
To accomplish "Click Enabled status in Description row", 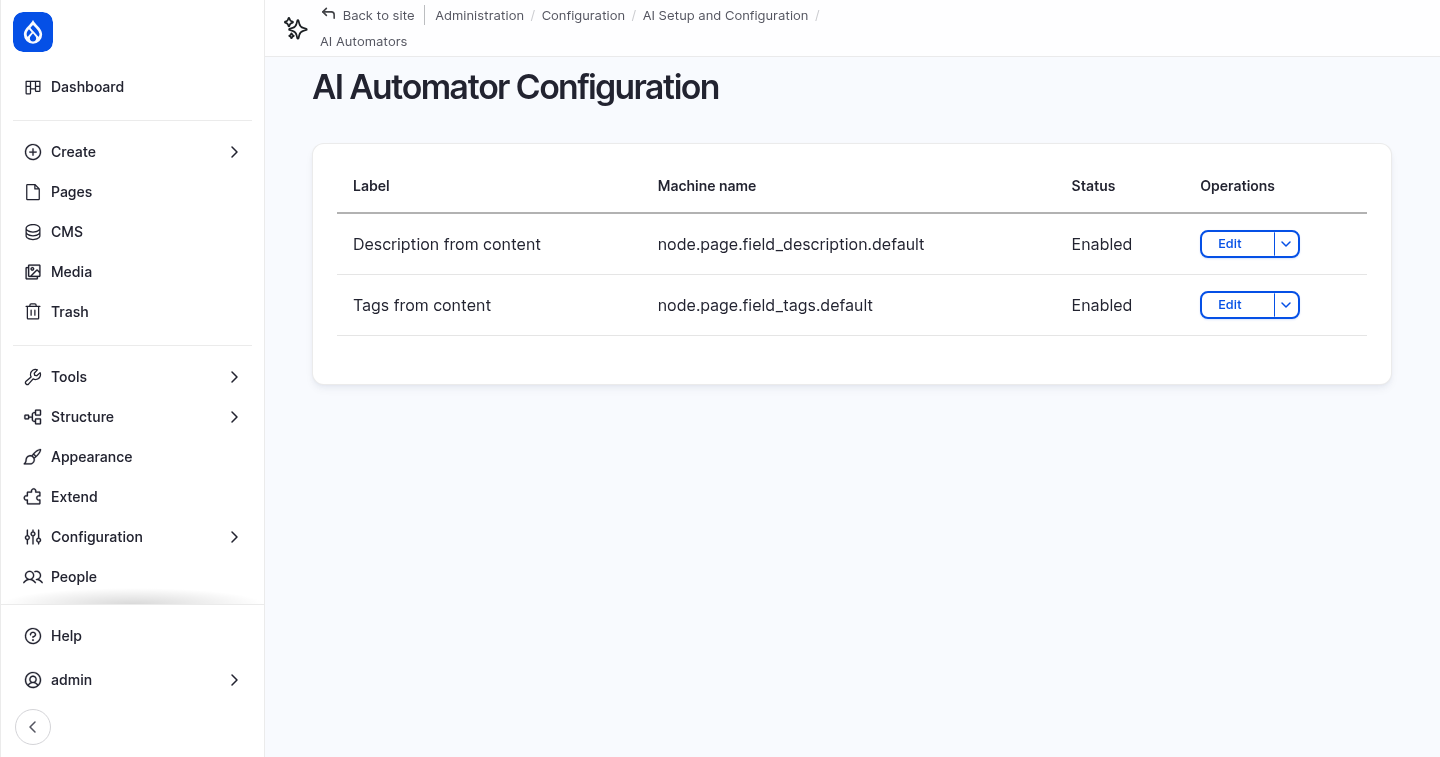I will click(1101, 244).
